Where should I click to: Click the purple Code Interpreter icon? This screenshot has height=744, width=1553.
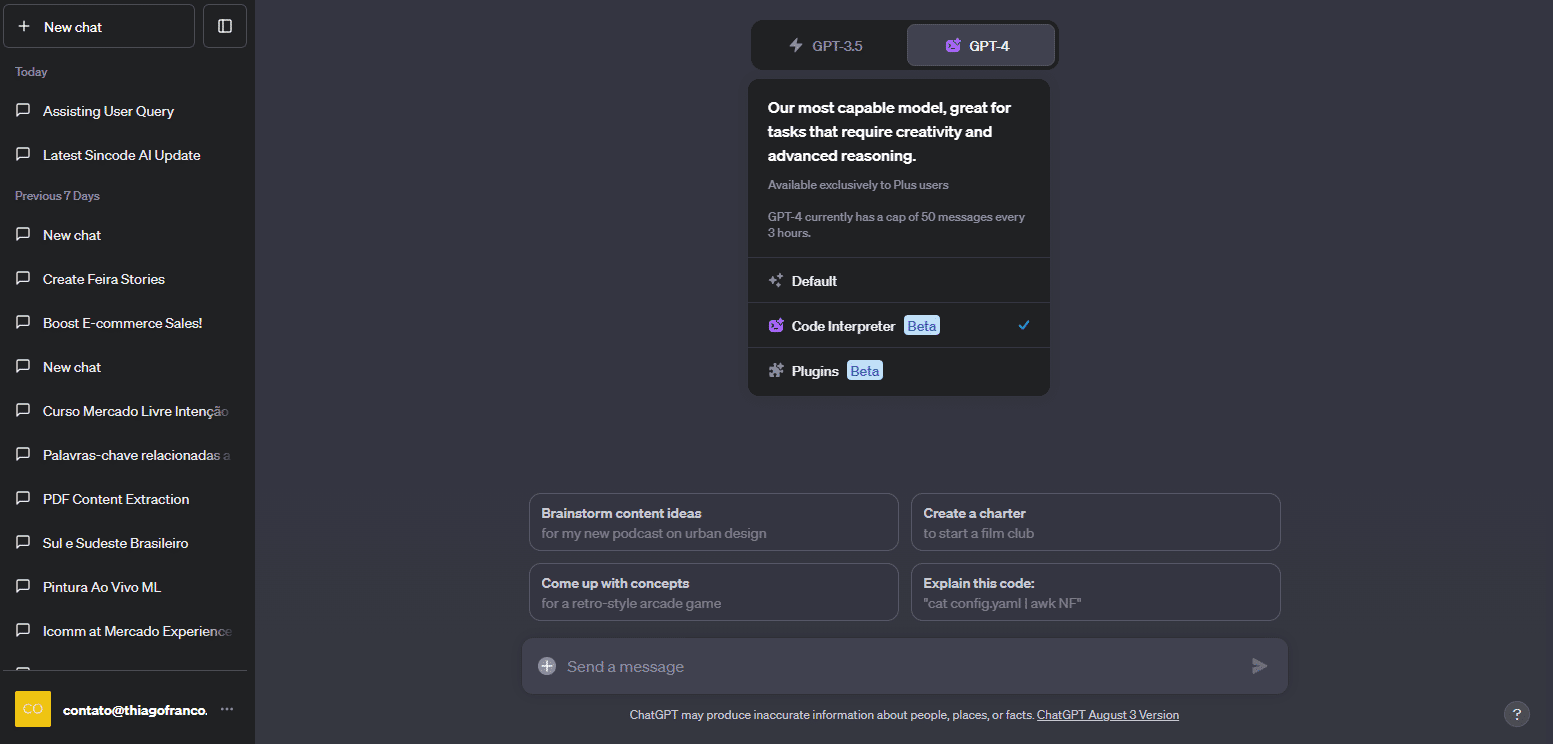click(x=776, y=326)
